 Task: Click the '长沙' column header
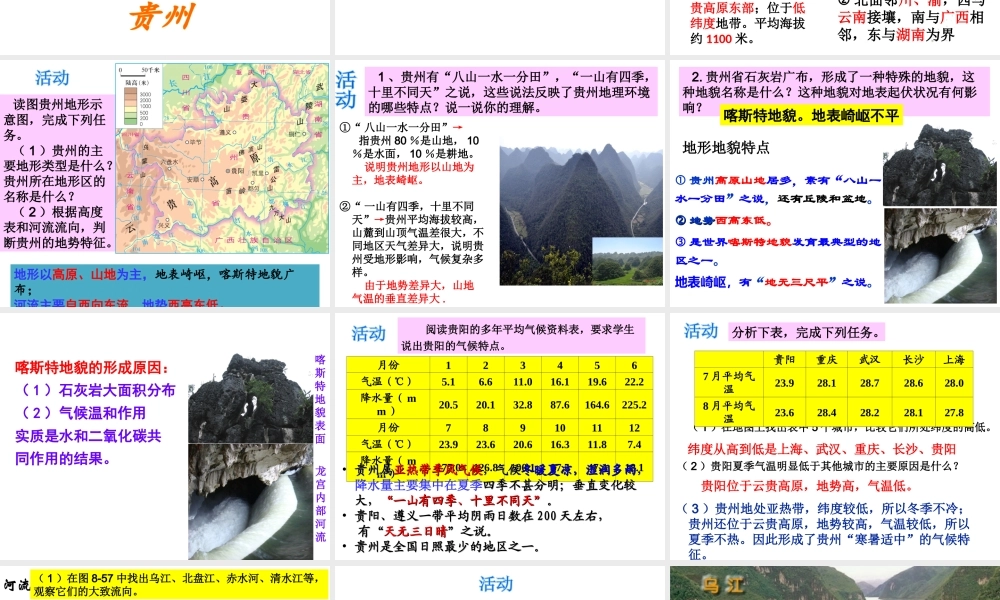pos(913,360)
